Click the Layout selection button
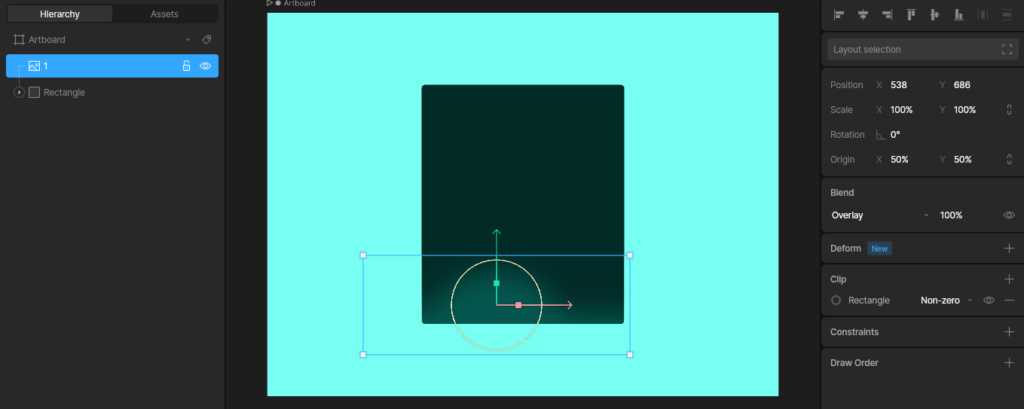 [922, 50]
